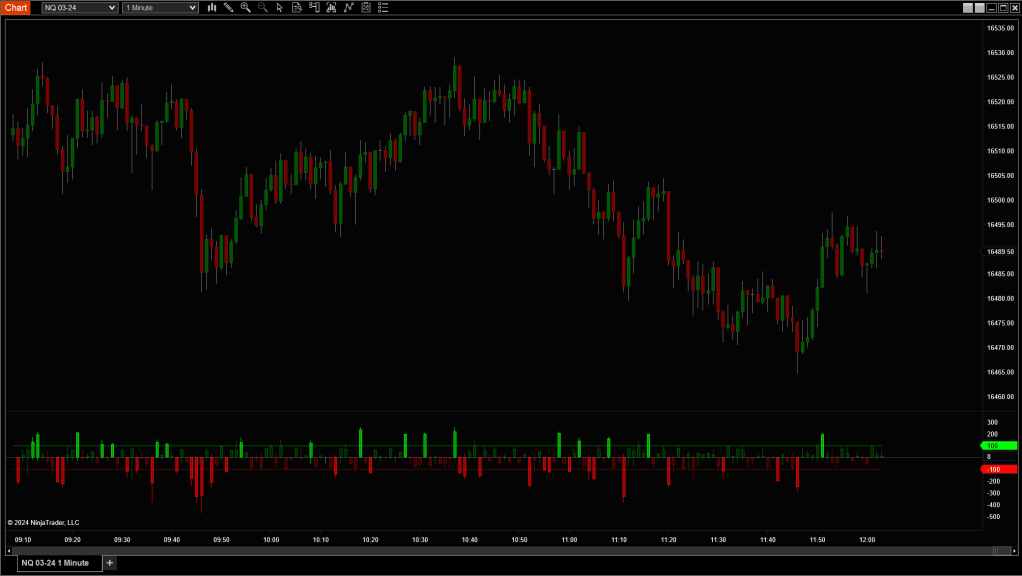The height and width of the screenshot is (576, 1022).
Task: Add a new tab with plus button
Action: tap(110, 563)
